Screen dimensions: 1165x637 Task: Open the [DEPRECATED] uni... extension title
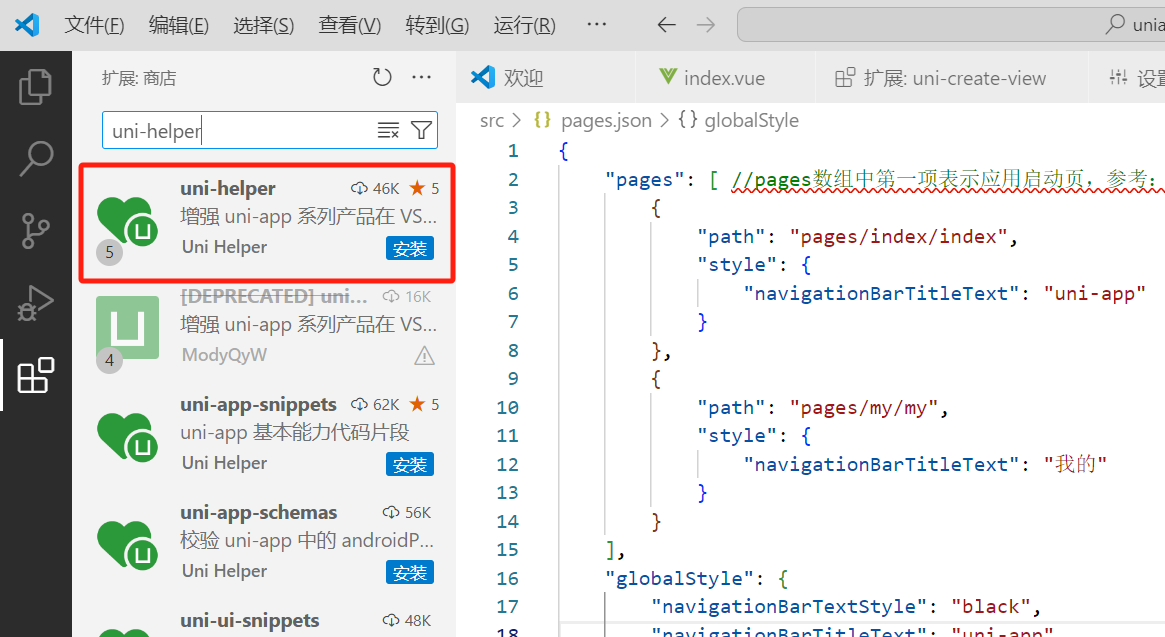[274, 297]
